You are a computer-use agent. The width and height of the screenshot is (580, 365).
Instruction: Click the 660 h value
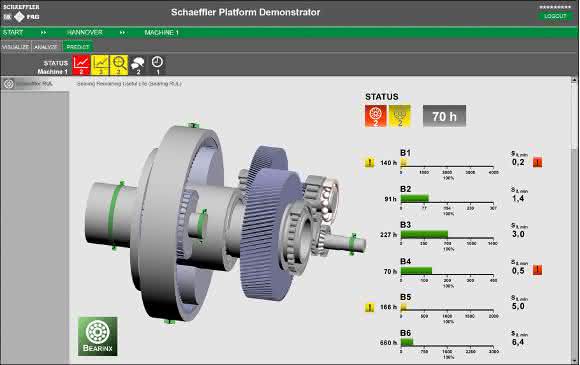[x=388, y=343]
